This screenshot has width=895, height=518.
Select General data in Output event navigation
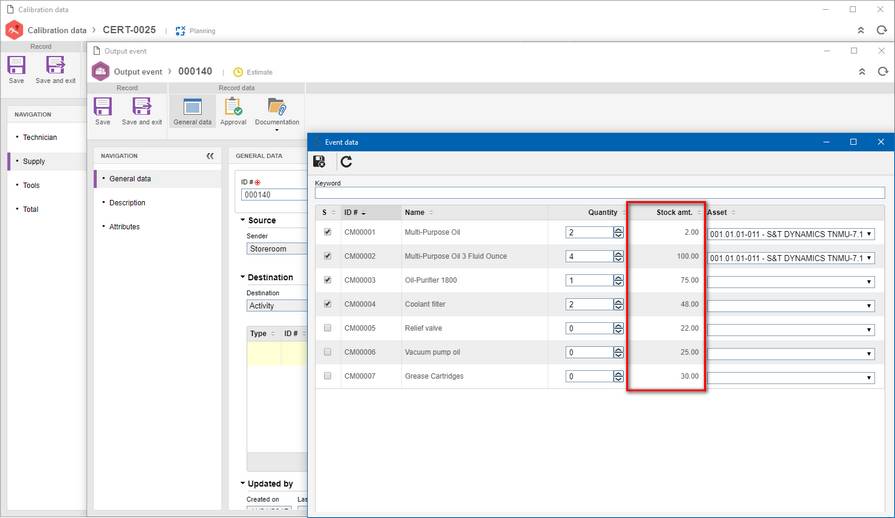coord(130,179)
